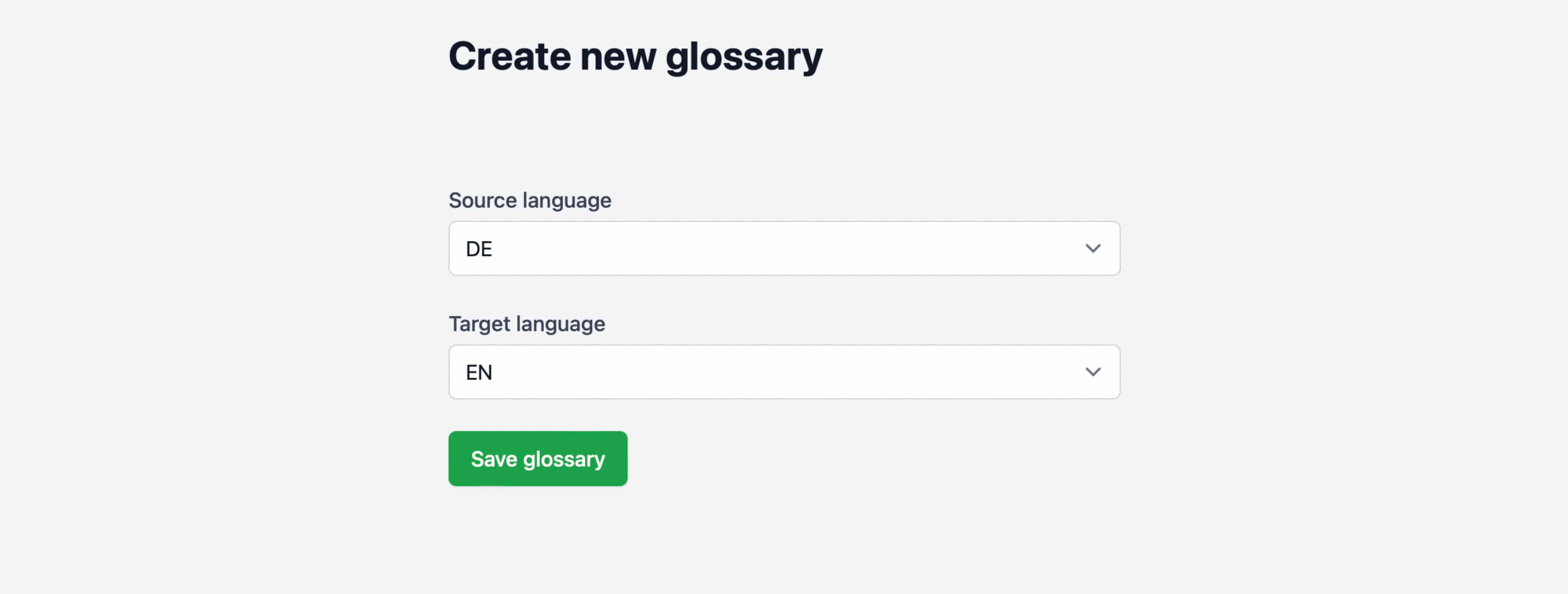Open the Target language selector
The width and height of the screenshot is (1568, 594).
(x=784, y=372)
